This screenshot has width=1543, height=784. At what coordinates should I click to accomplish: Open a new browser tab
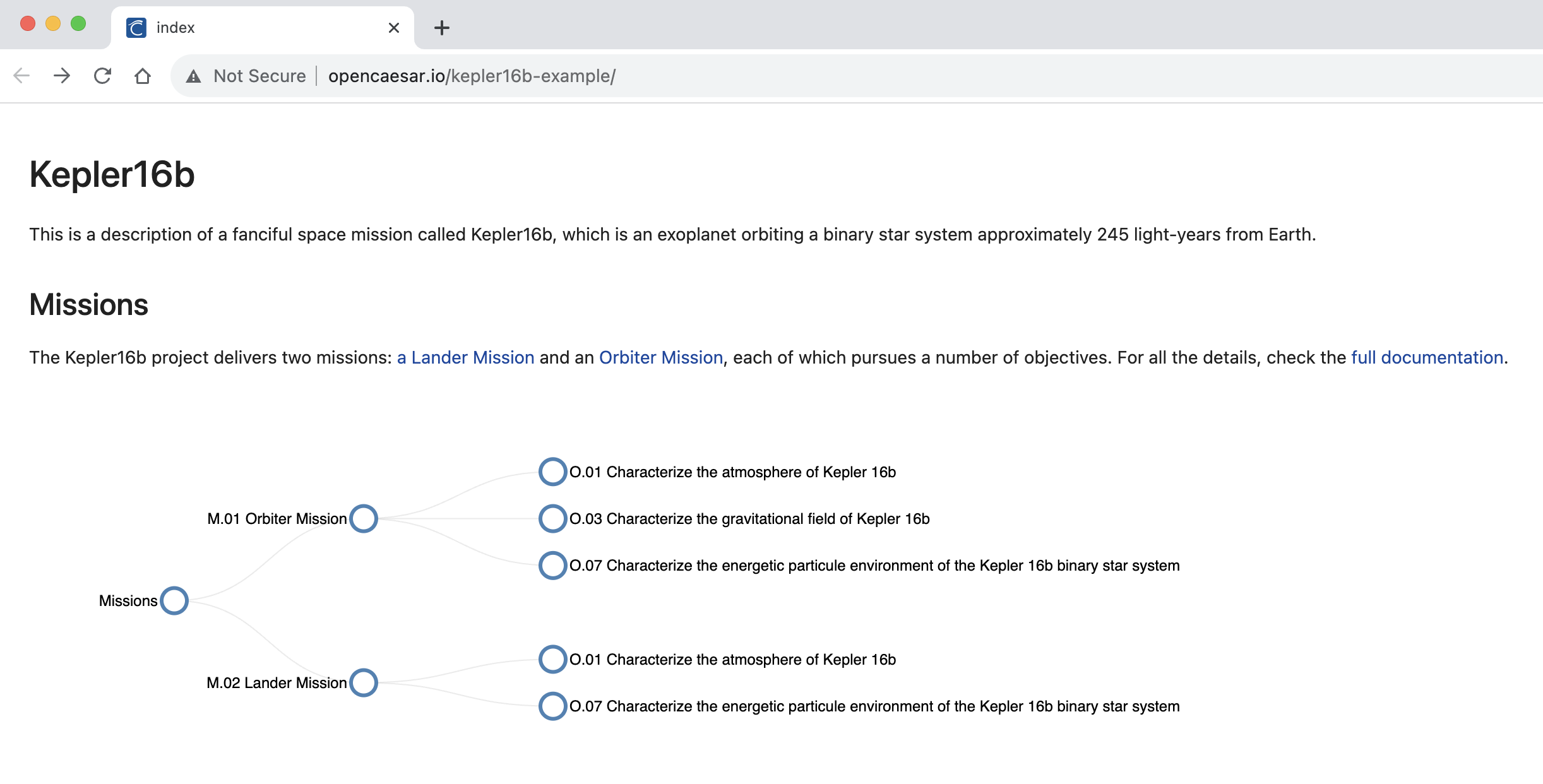click(x=442, y=28)
